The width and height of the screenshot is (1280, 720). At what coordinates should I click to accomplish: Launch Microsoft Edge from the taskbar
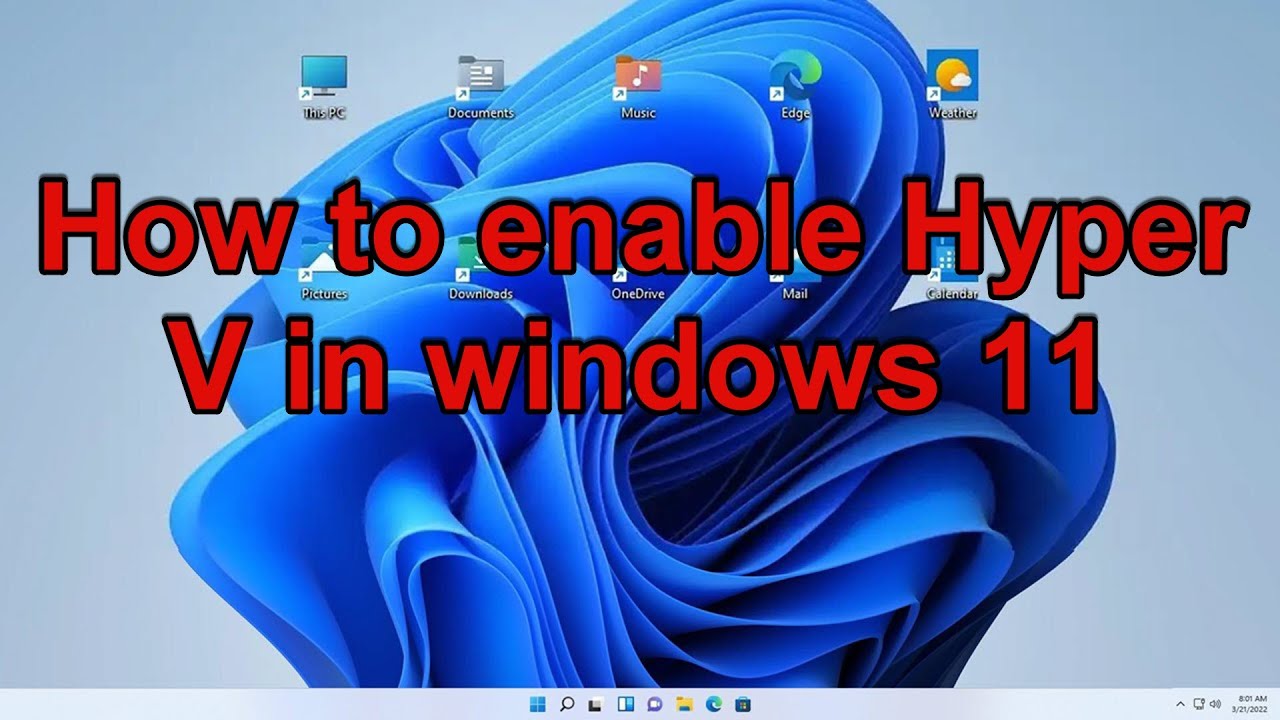[x=714, y=704]
